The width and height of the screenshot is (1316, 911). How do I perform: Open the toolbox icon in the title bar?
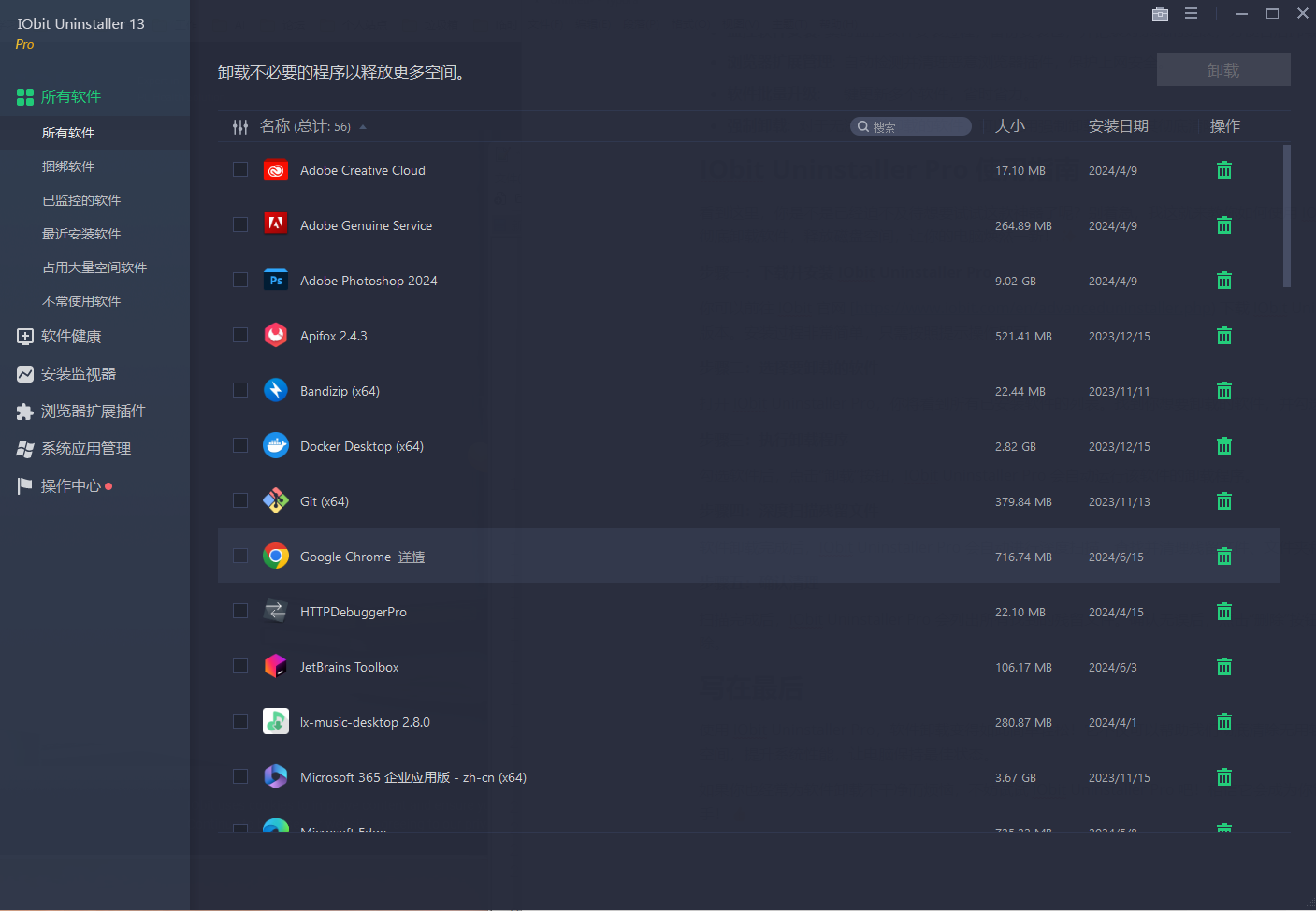pos(1160,13)
